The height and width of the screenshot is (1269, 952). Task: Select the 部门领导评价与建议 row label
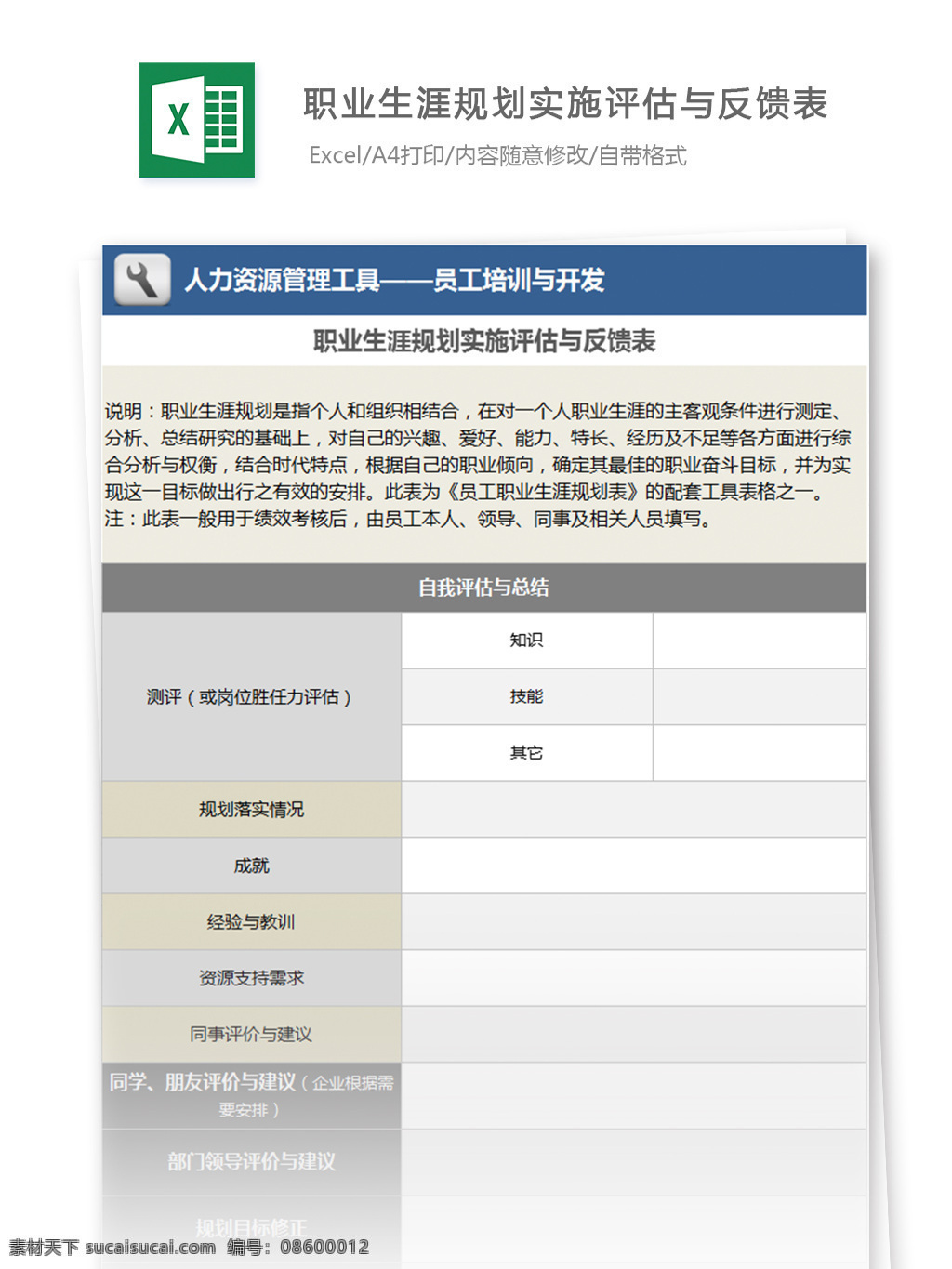[x=252, y=1162]
